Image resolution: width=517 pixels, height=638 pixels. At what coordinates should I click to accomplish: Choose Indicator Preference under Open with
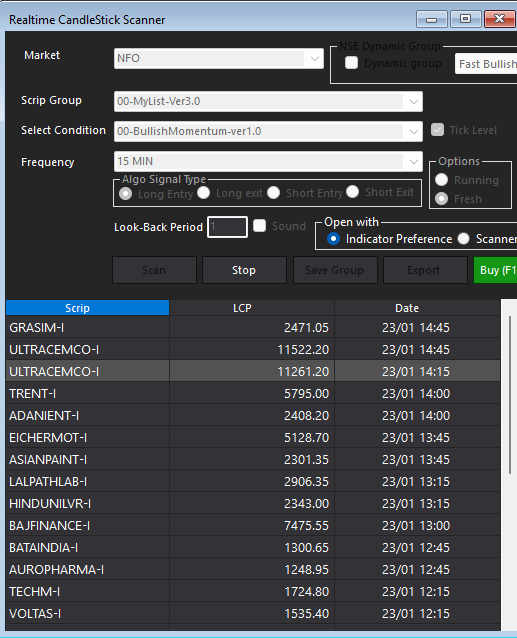pos(334,239)
